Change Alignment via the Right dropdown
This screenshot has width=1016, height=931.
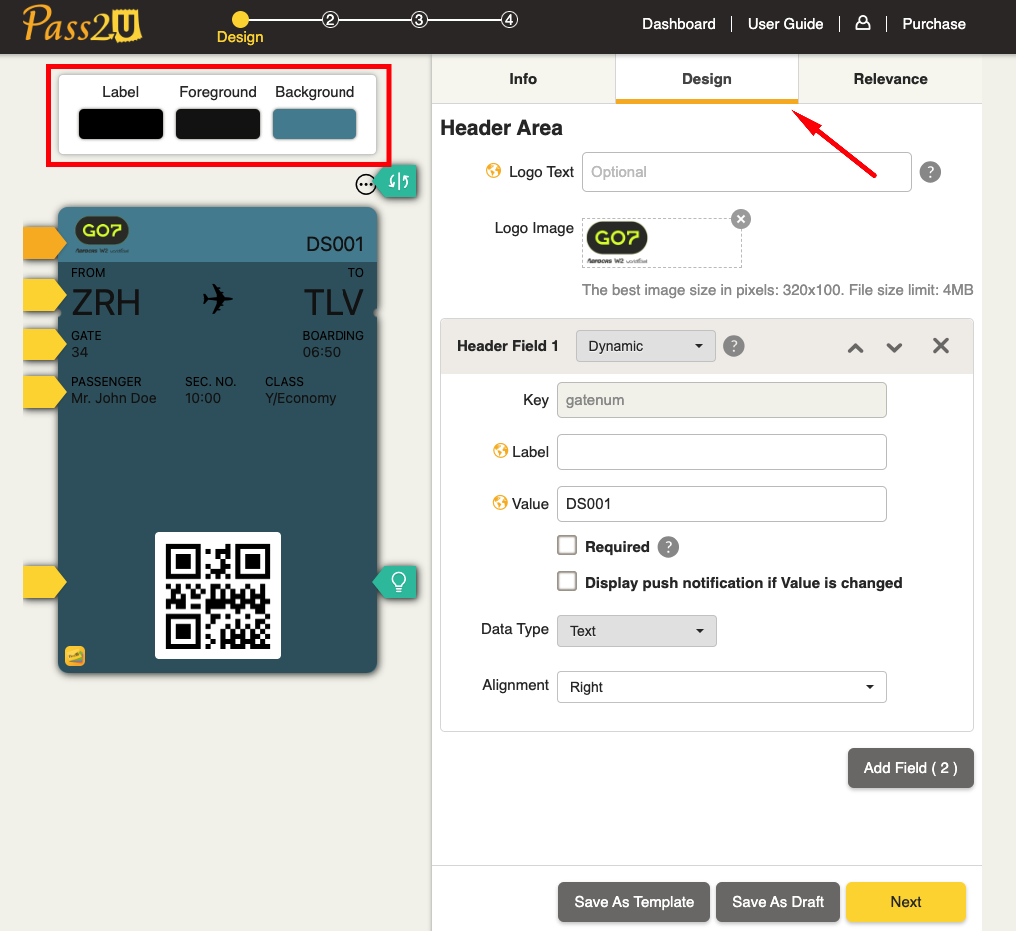point(721,687)
